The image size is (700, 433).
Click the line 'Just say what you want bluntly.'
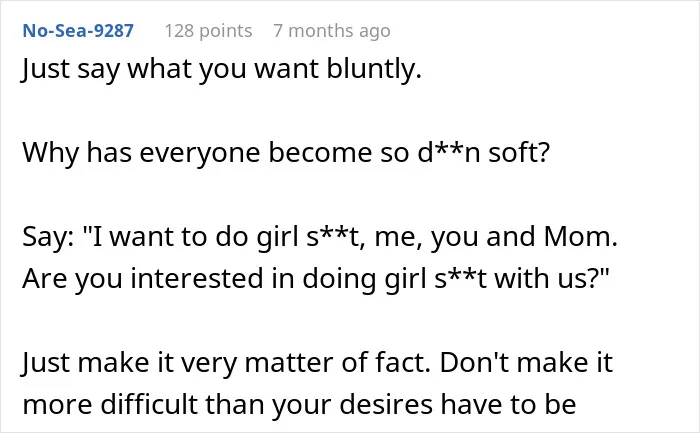[x=221, y=70]
